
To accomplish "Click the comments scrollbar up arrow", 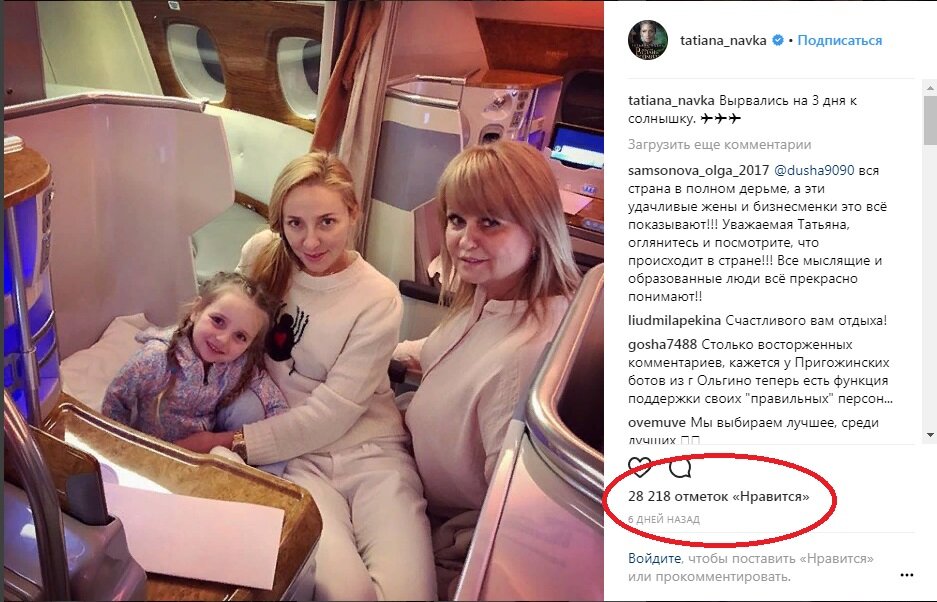I will [930, 88].
